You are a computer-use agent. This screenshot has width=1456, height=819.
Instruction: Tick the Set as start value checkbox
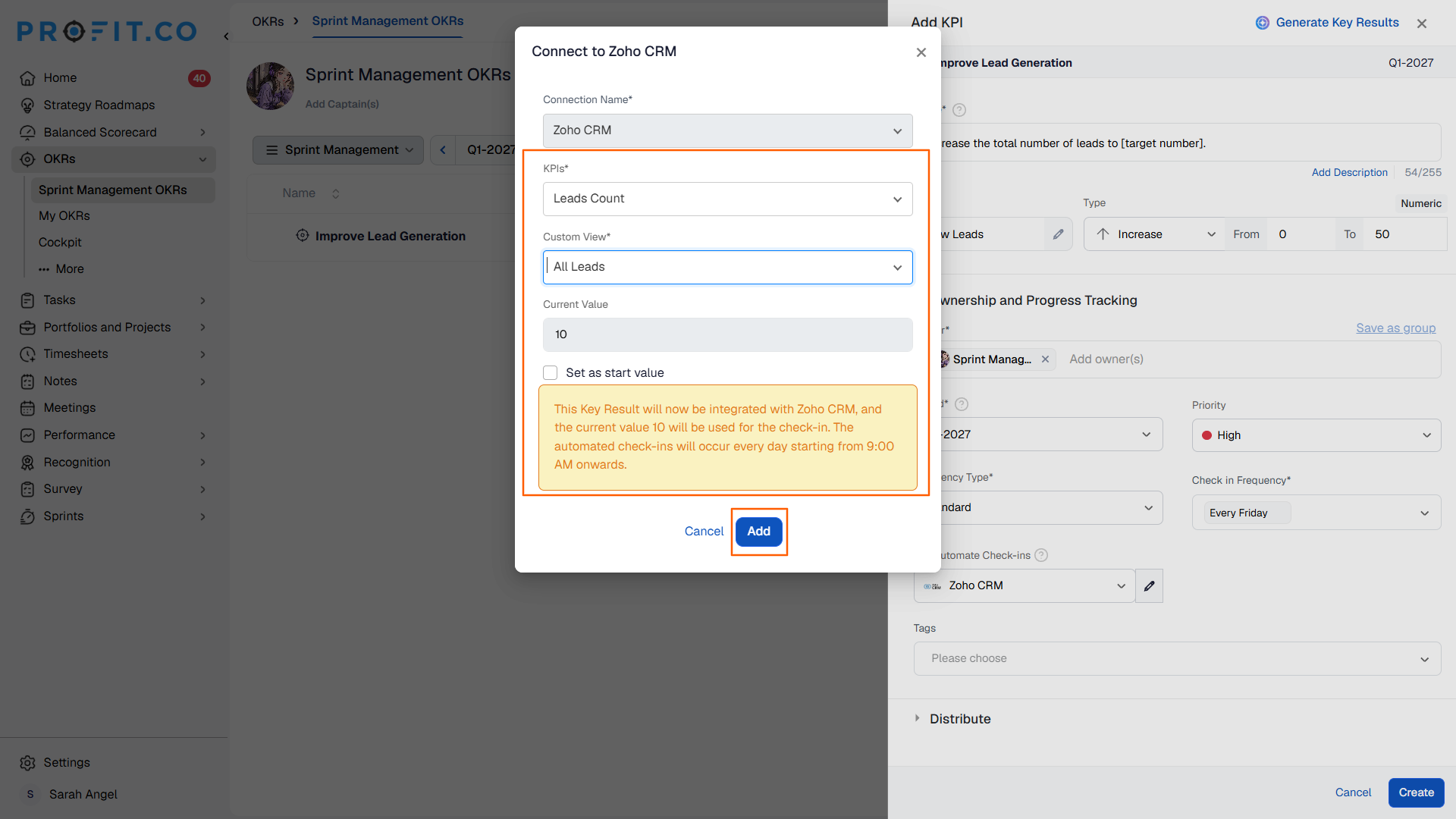[x=551, y=373]
